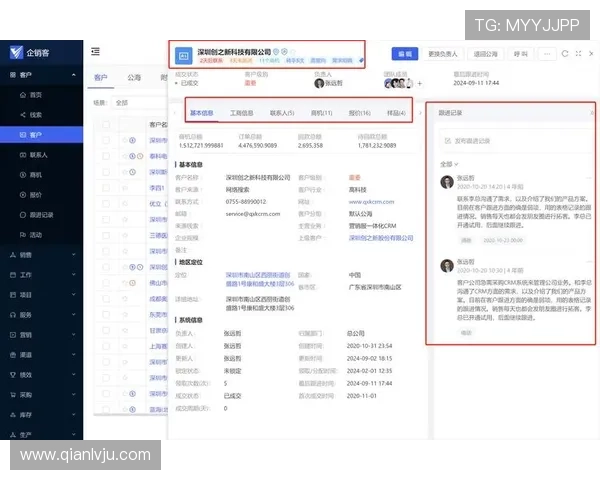
Task: Switch to the 工商信息 tab
Action: 242,113
